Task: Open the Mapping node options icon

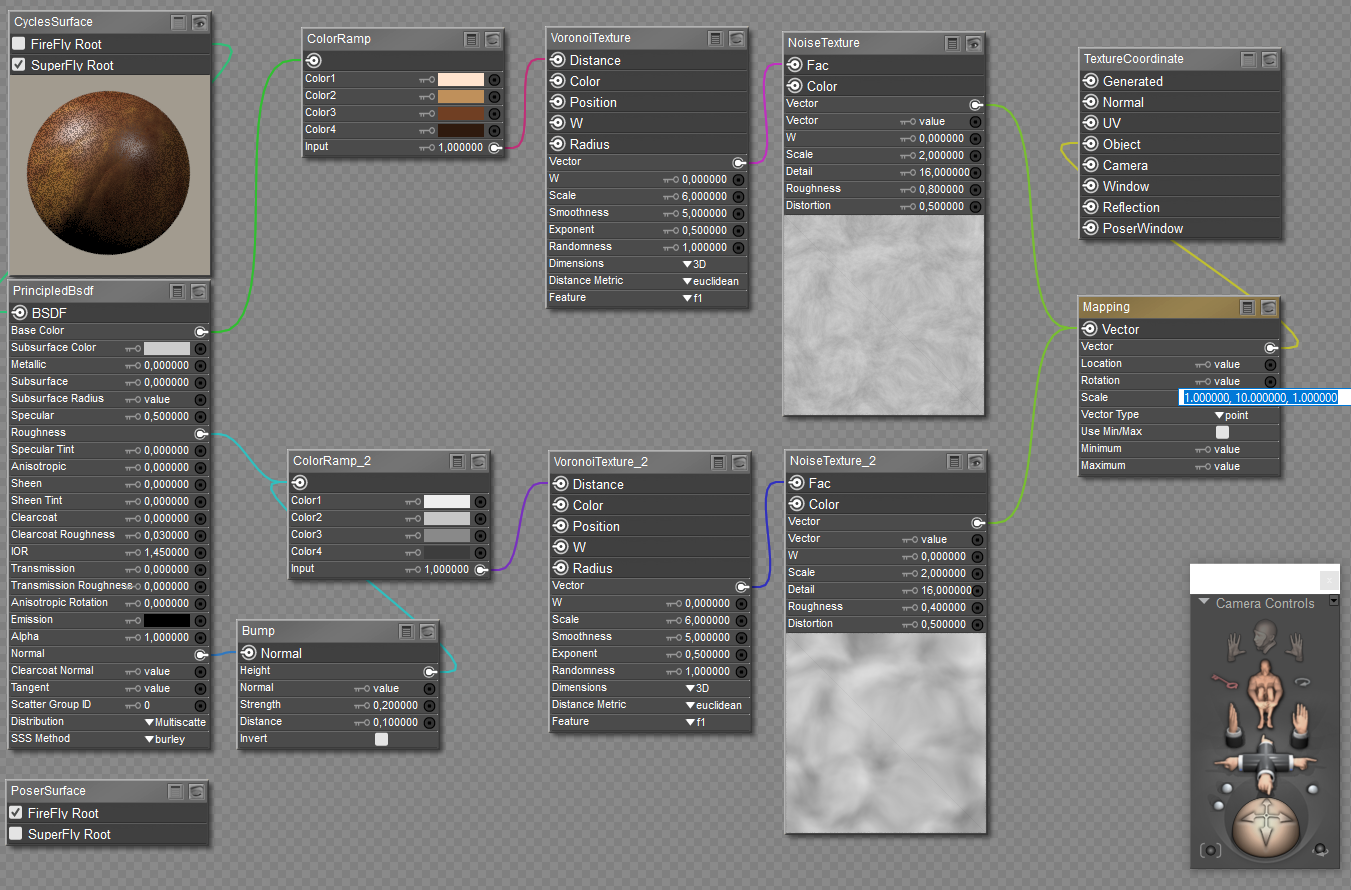Action: [x=1248, y=307]
